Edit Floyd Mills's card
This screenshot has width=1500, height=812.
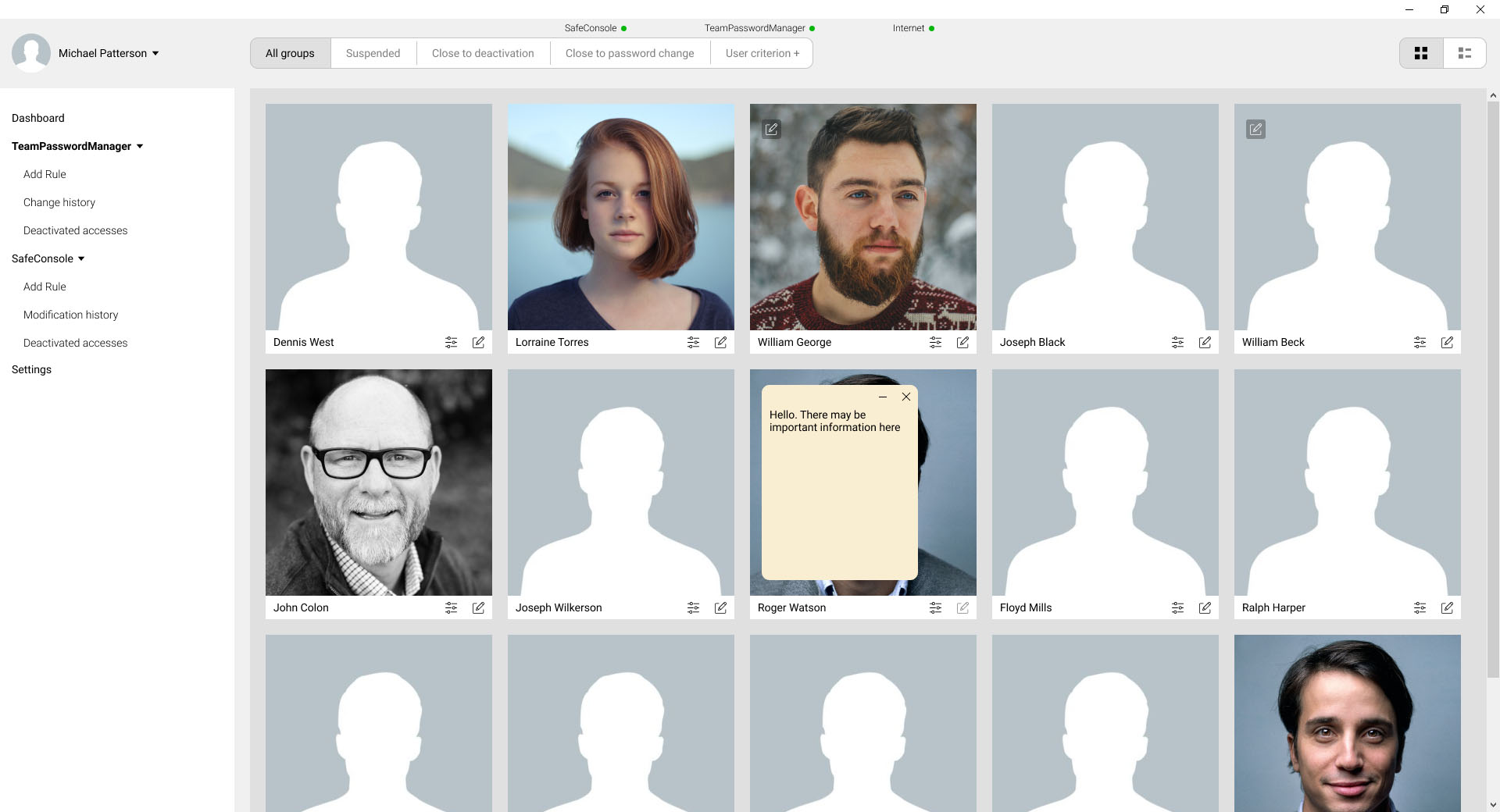tap(1205, 607)
